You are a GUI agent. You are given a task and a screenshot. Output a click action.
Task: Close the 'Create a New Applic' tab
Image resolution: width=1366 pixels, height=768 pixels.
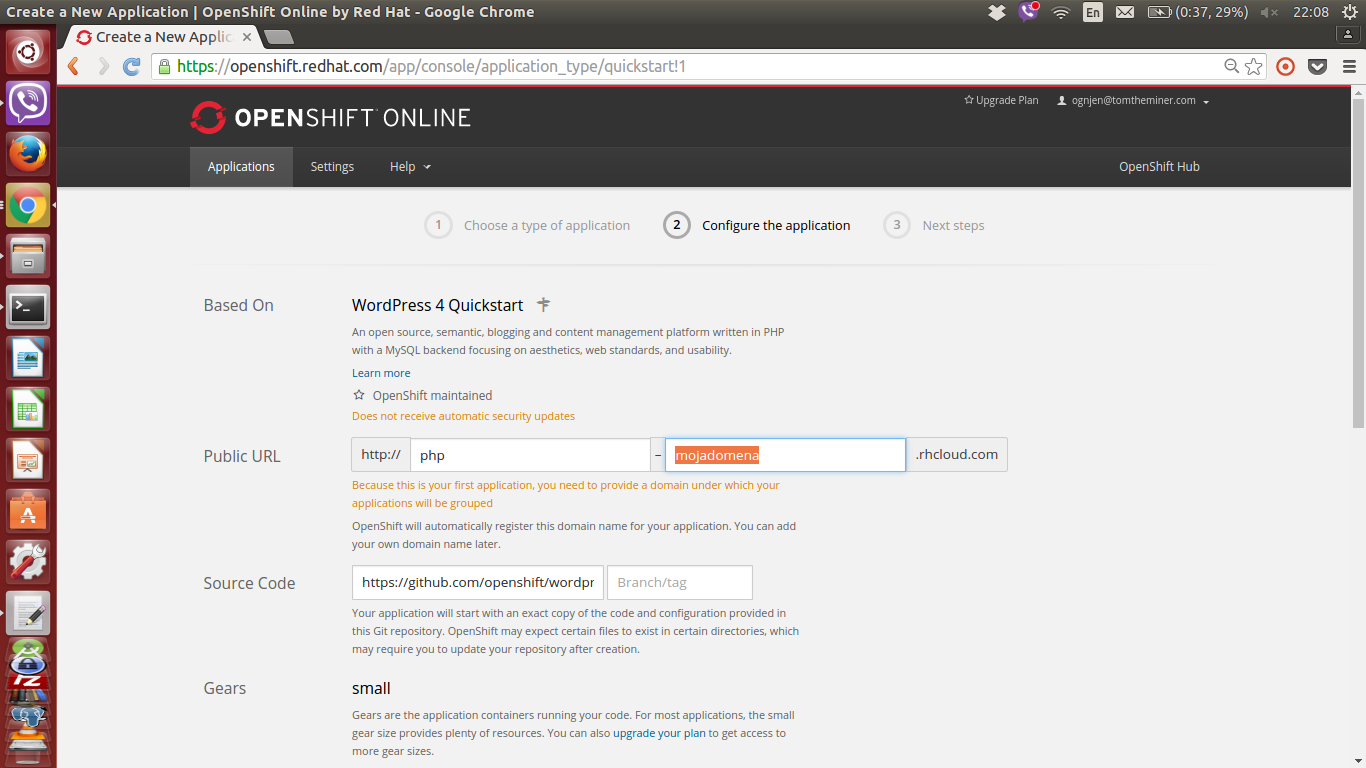tap(247, 37)
